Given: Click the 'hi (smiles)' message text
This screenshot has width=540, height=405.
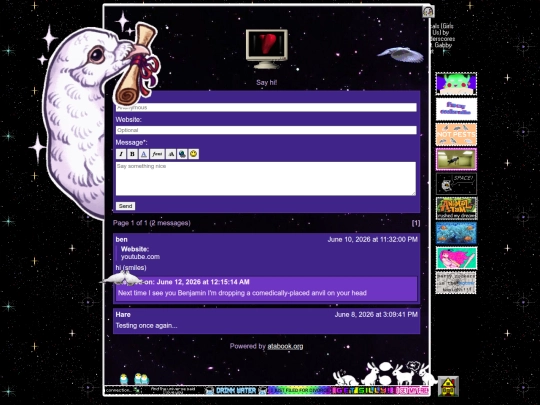Looking at the screenshot, I should (131, 268).
